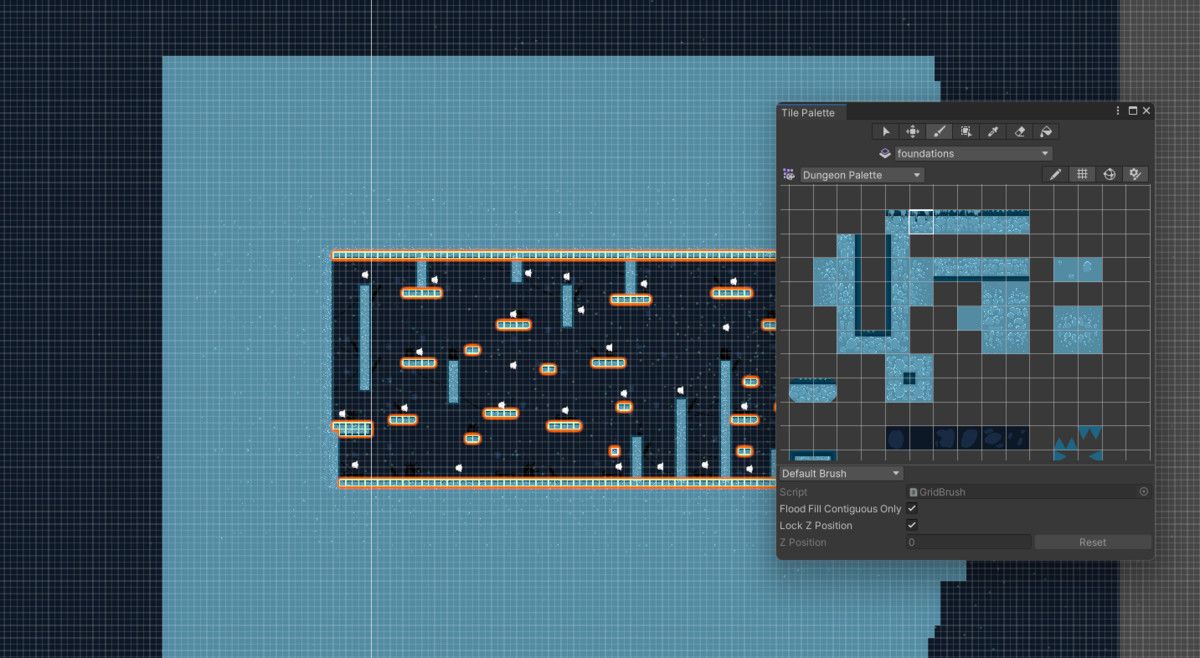Choose the Flood Fill bucket tool
1200x658 pixels.
1046,131
